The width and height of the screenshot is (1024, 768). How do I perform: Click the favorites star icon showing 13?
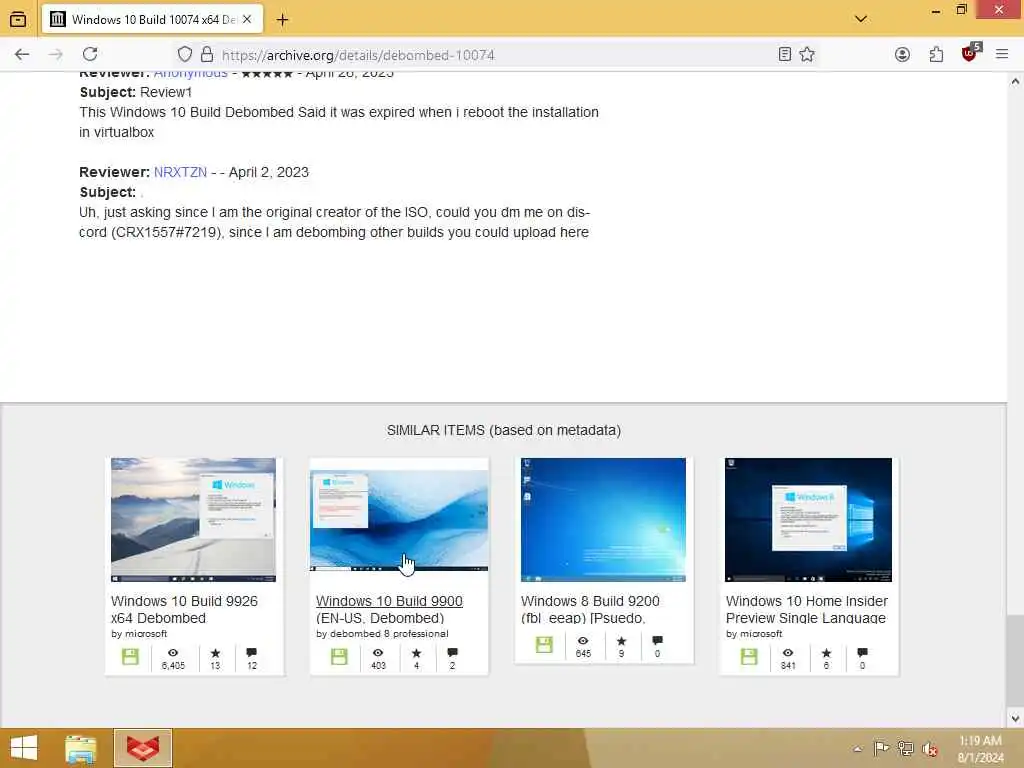(x=216, y=653)
